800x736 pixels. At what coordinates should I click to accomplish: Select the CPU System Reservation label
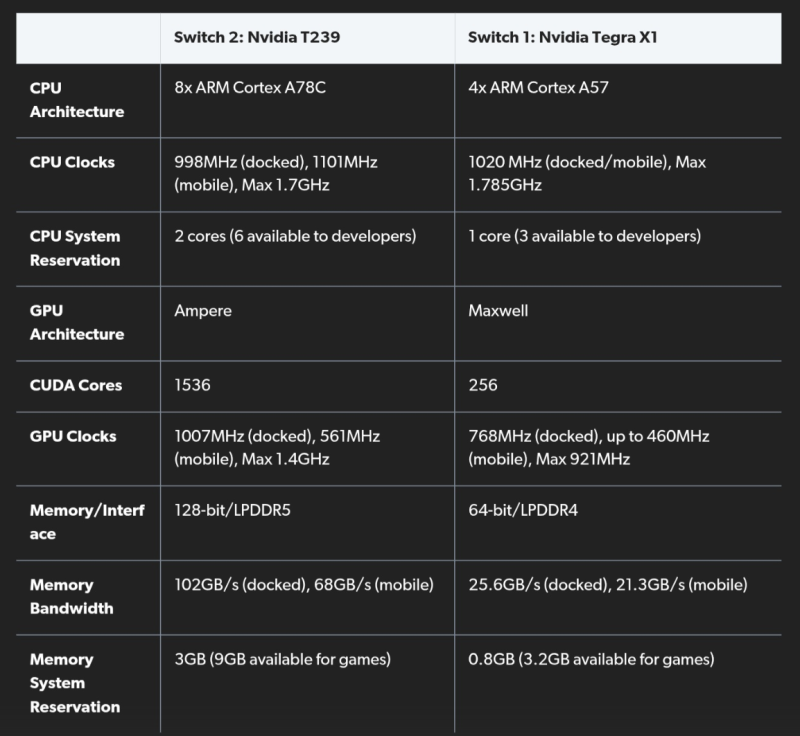75,248
